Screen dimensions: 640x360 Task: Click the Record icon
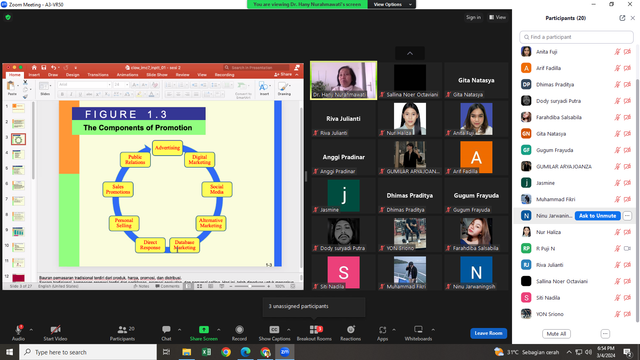click(239, 329)
